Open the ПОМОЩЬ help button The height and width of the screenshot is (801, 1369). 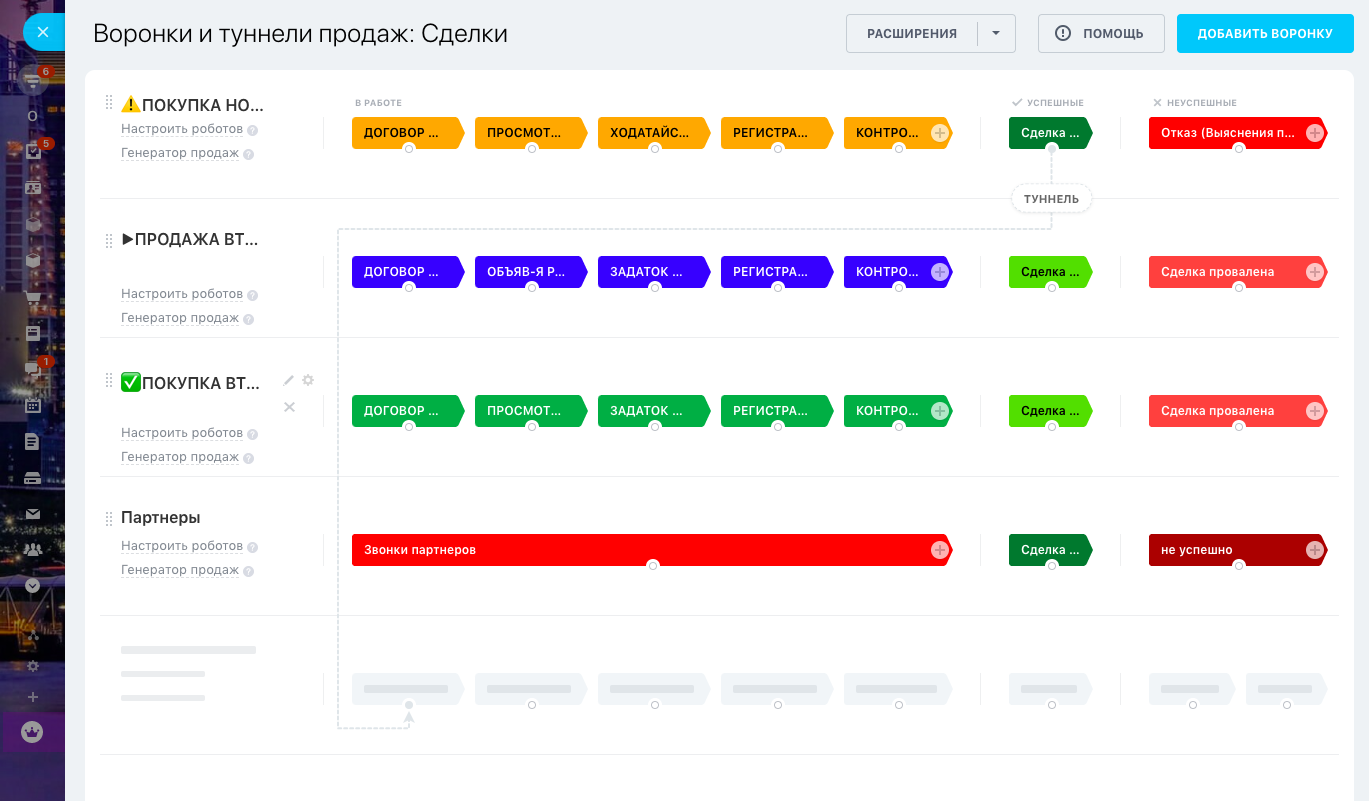(1100, 33)
